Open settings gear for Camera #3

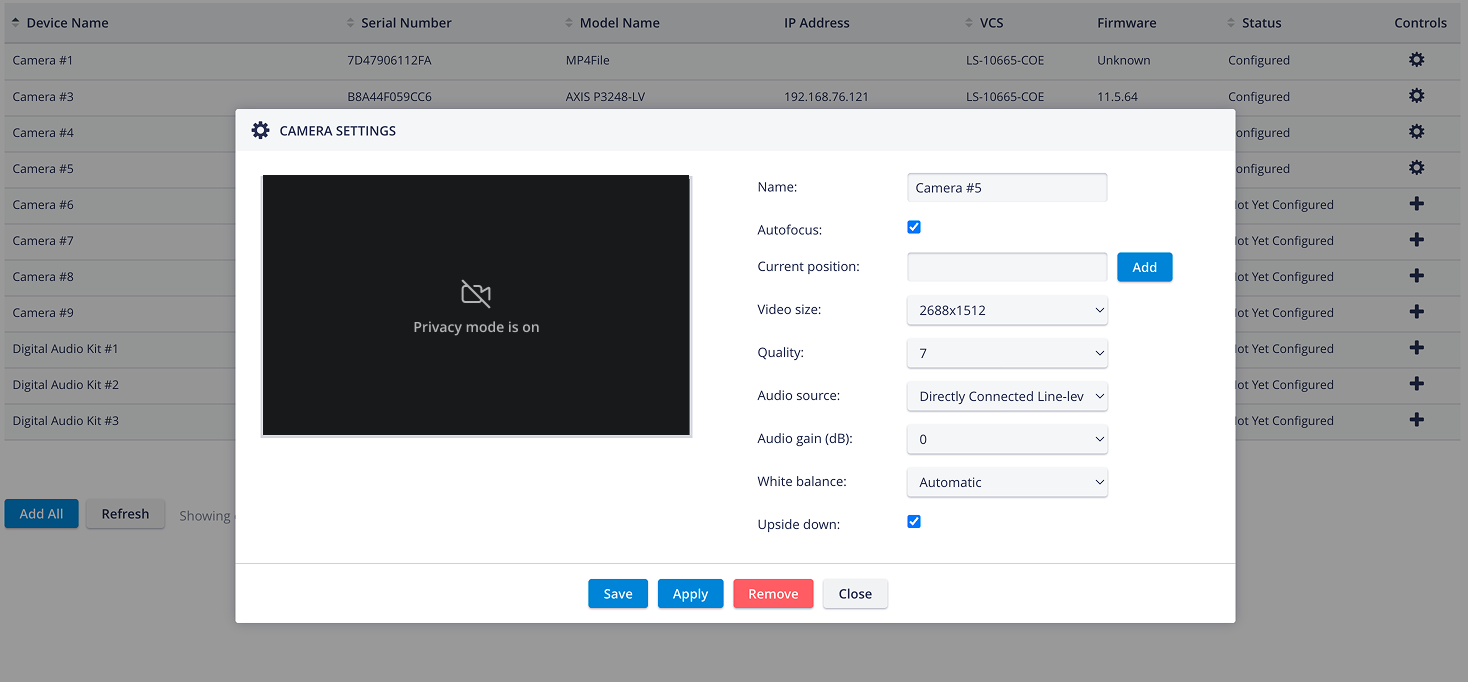point(1416,96)
